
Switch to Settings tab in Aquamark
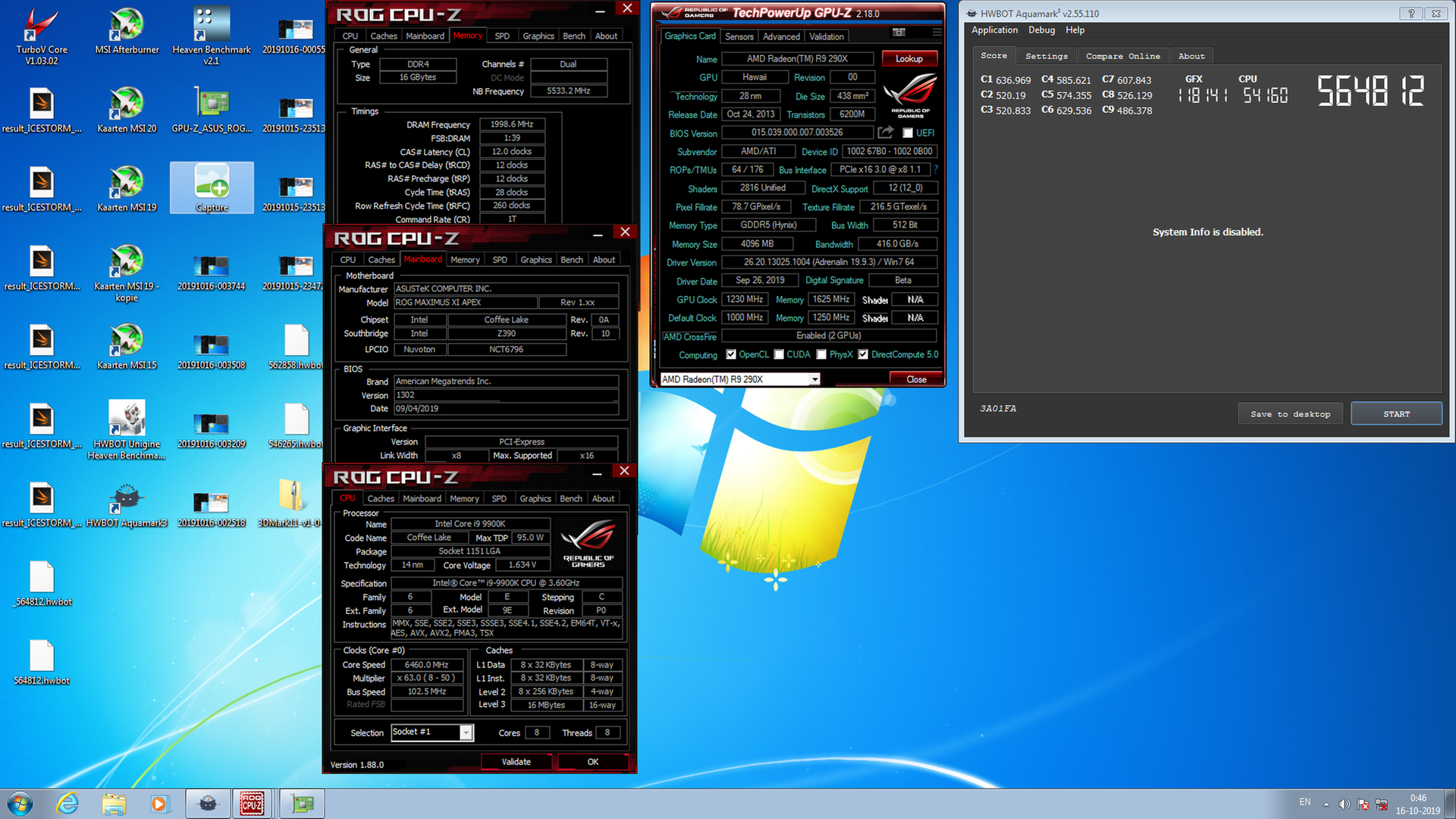click(x=1046, y=56)
